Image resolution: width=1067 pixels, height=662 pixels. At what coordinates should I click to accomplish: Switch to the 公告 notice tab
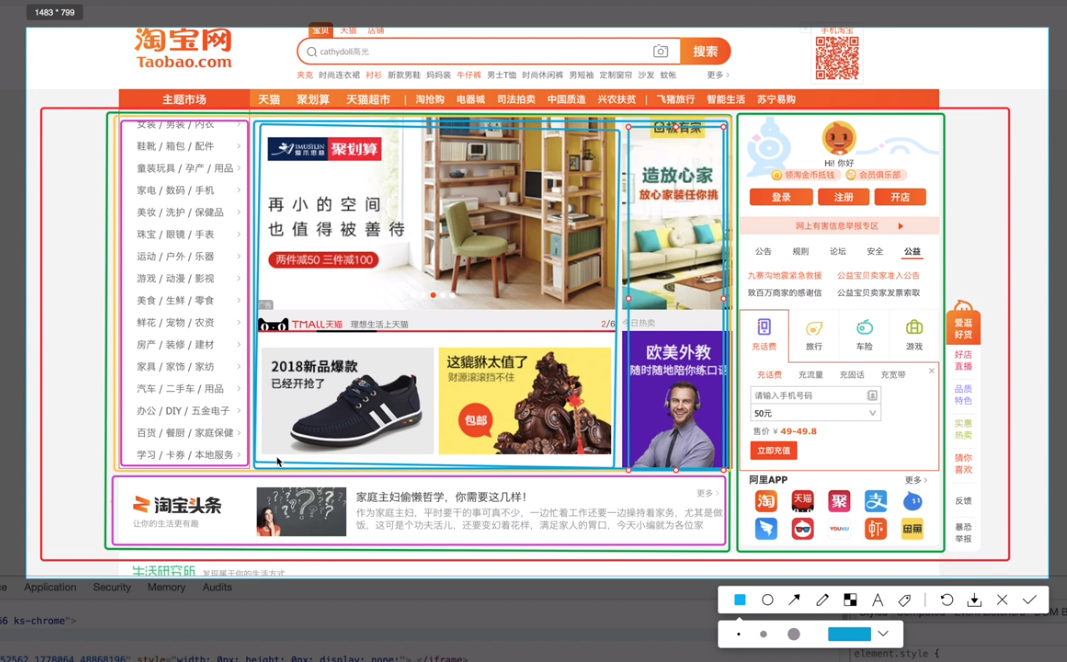pos(763,251)
